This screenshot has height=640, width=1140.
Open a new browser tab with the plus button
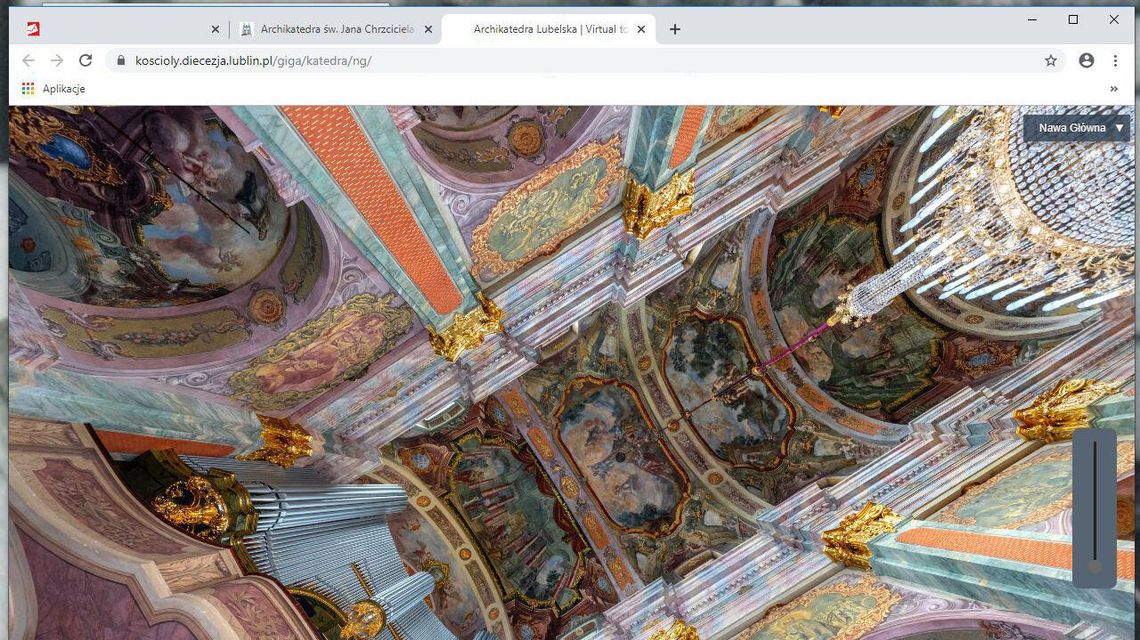click(674, 29)
